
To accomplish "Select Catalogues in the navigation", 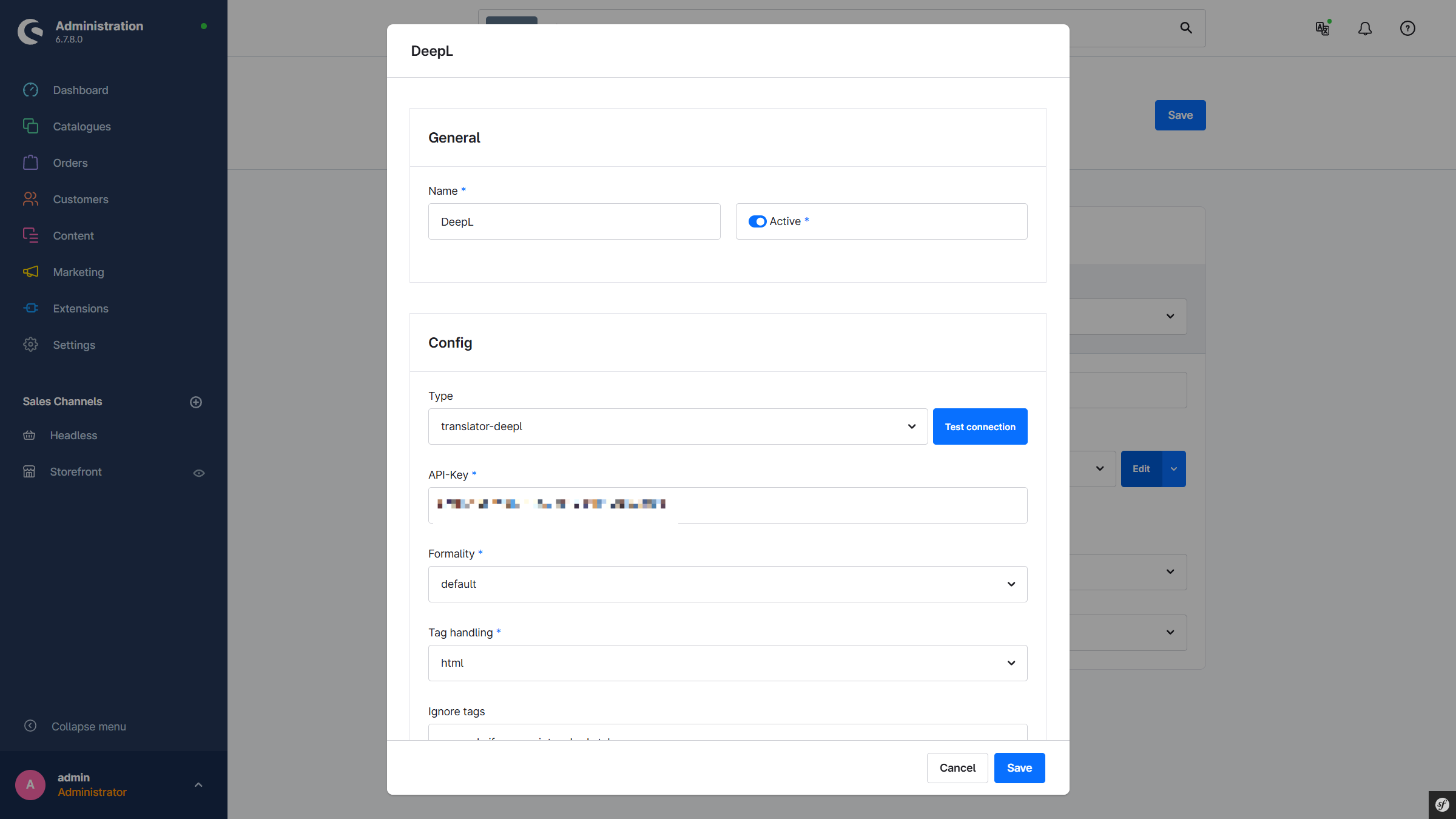I will [x=81, y=126].
